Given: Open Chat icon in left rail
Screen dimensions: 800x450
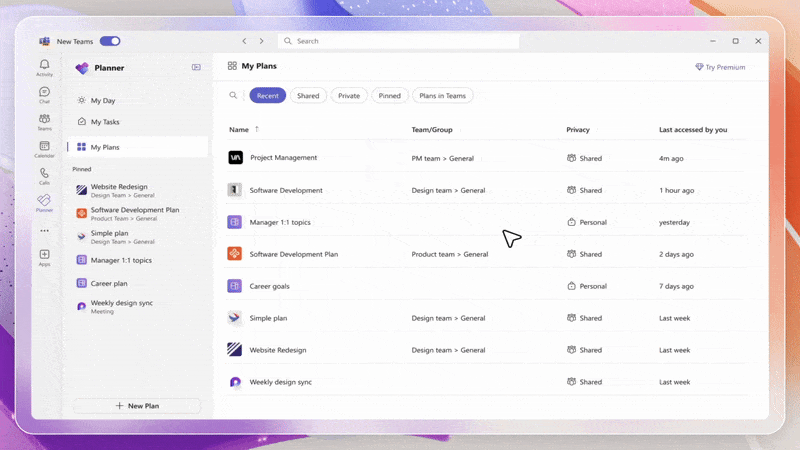Looking at the screenshot, I should (44, 95).
